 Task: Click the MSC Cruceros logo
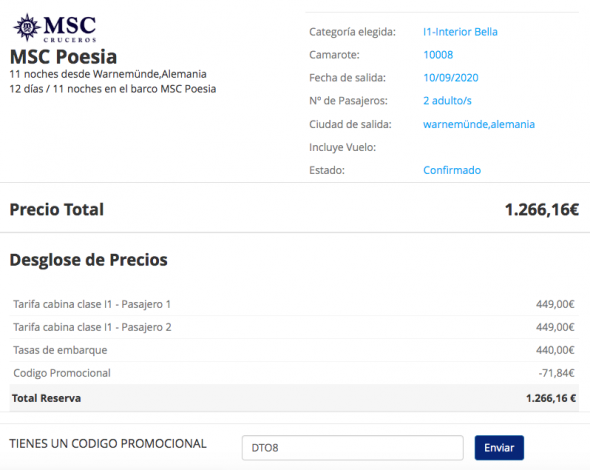click(x=55, y=28)
